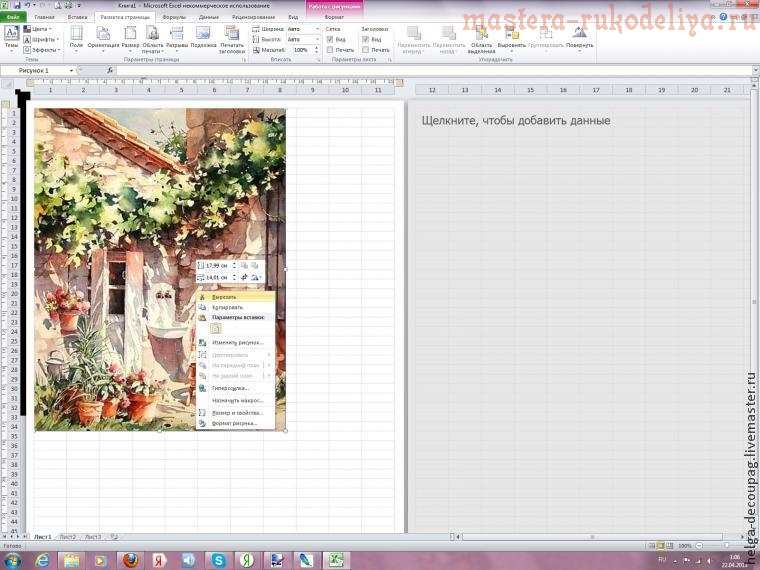Open Internet Explorer from the taskbar
The height and width of the screenshot is (570, 760).
(43, 560)
